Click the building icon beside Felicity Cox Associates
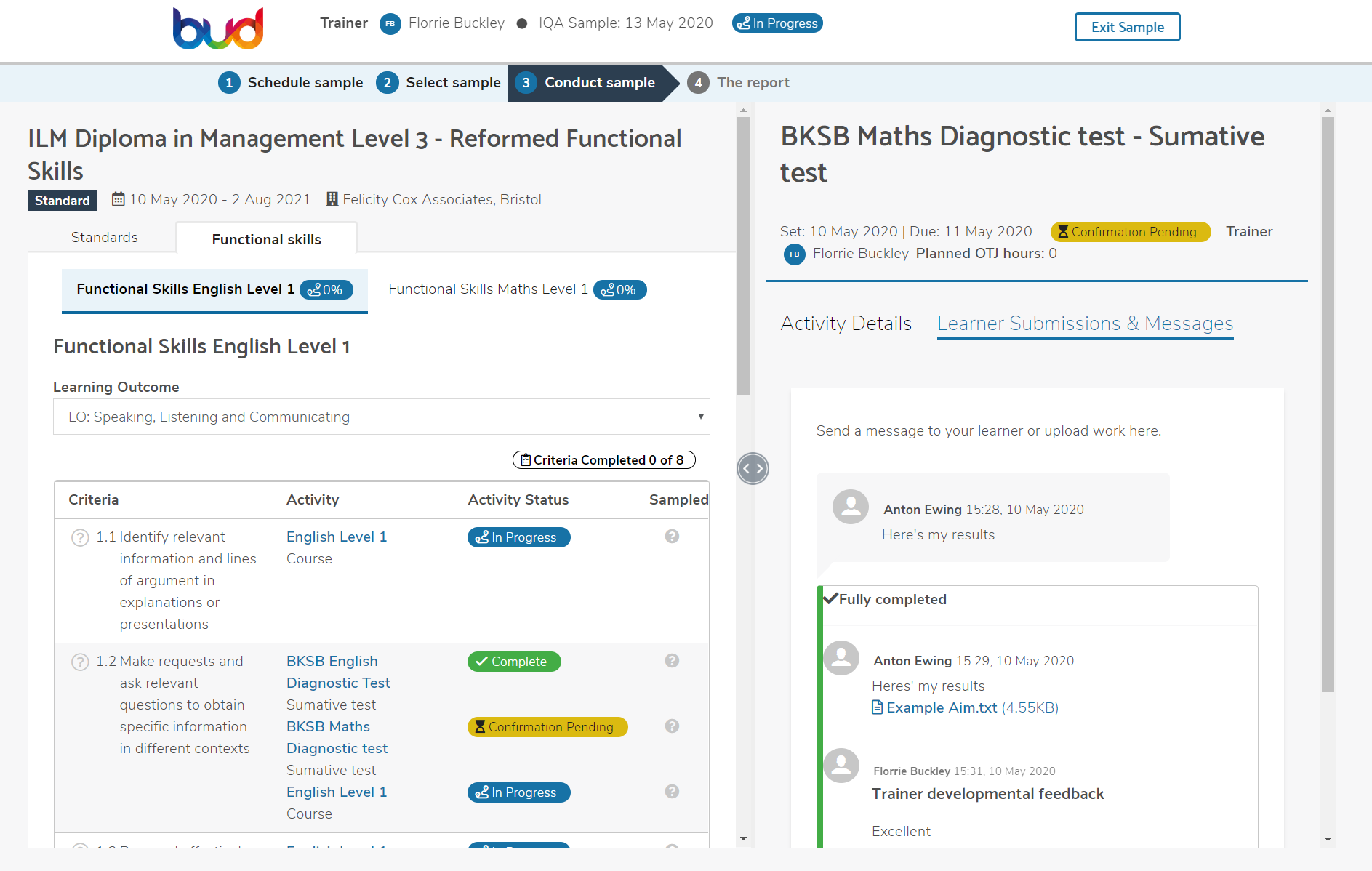The width and height of the screenshot is (1372, 871). (x=332, y=199)
